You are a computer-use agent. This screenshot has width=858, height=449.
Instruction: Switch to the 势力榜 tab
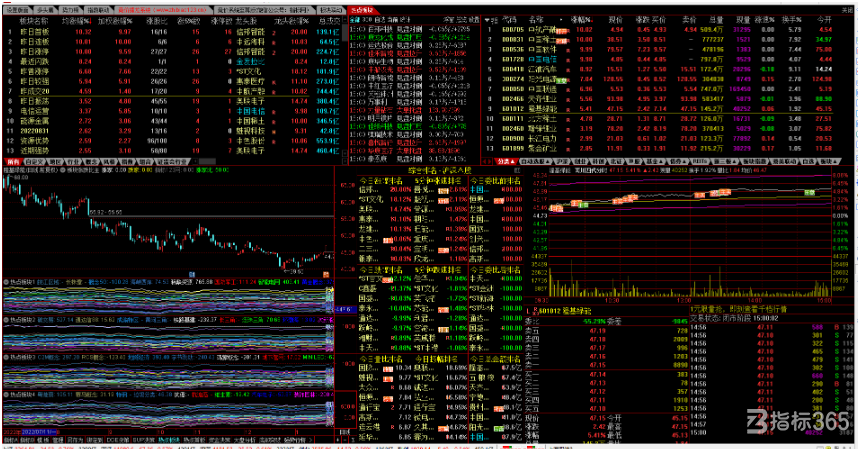(x=70, y=10)
